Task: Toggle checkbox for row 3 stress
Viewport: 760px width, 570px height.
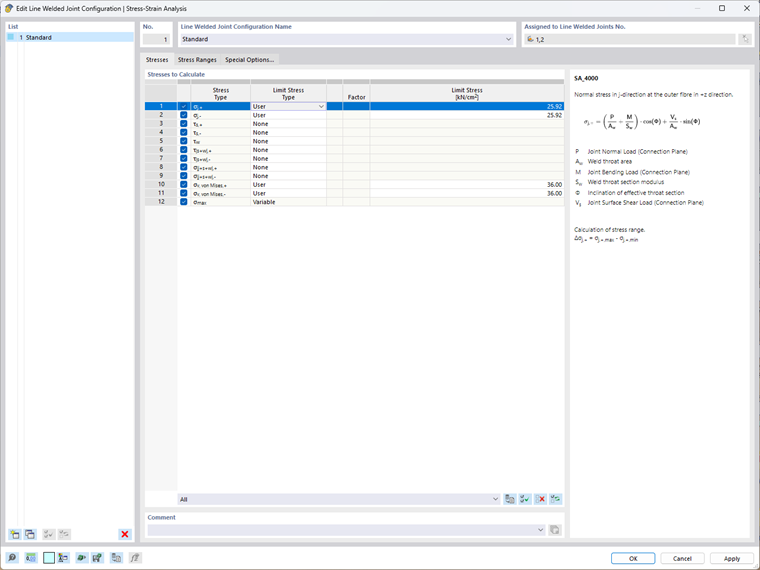Action: (184, 124)
